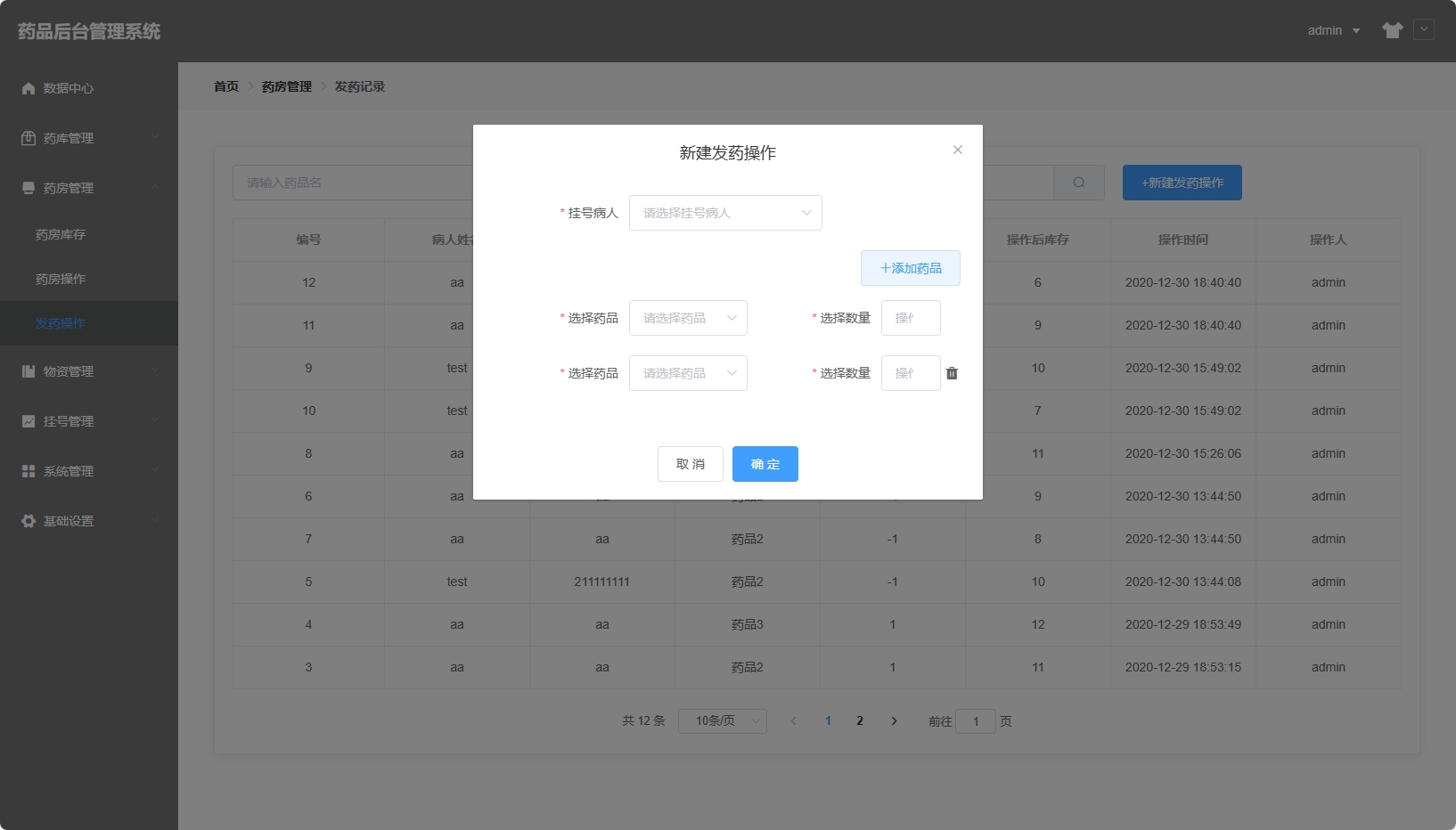The height and width of the screenshot is (830, 1456).
Task: Expand 物资管理 submenu arrow
Action: click(156, 370)
